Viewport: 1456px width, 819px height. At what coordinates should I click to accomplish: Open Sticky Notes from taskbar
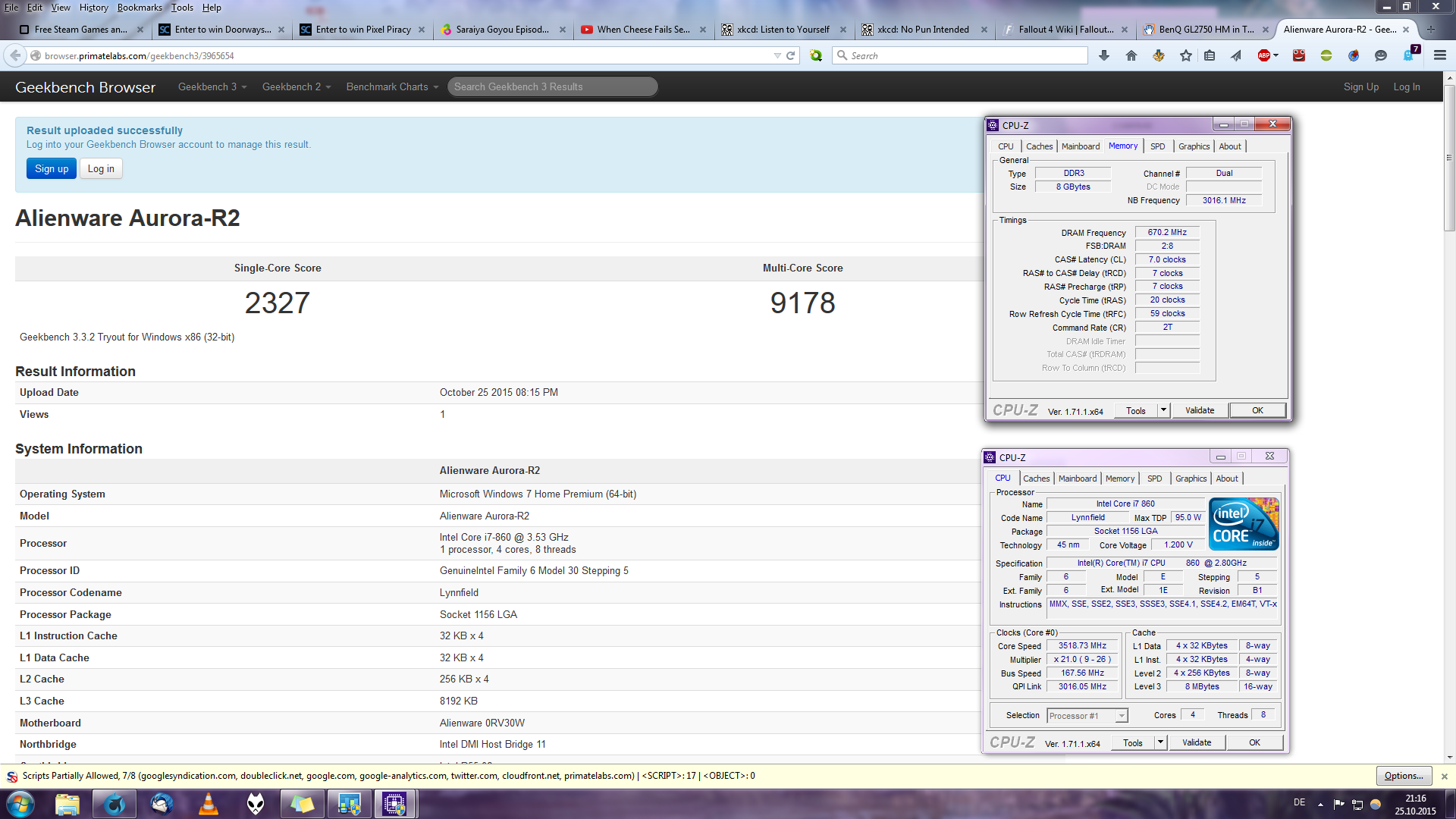(x=303, y=804)
